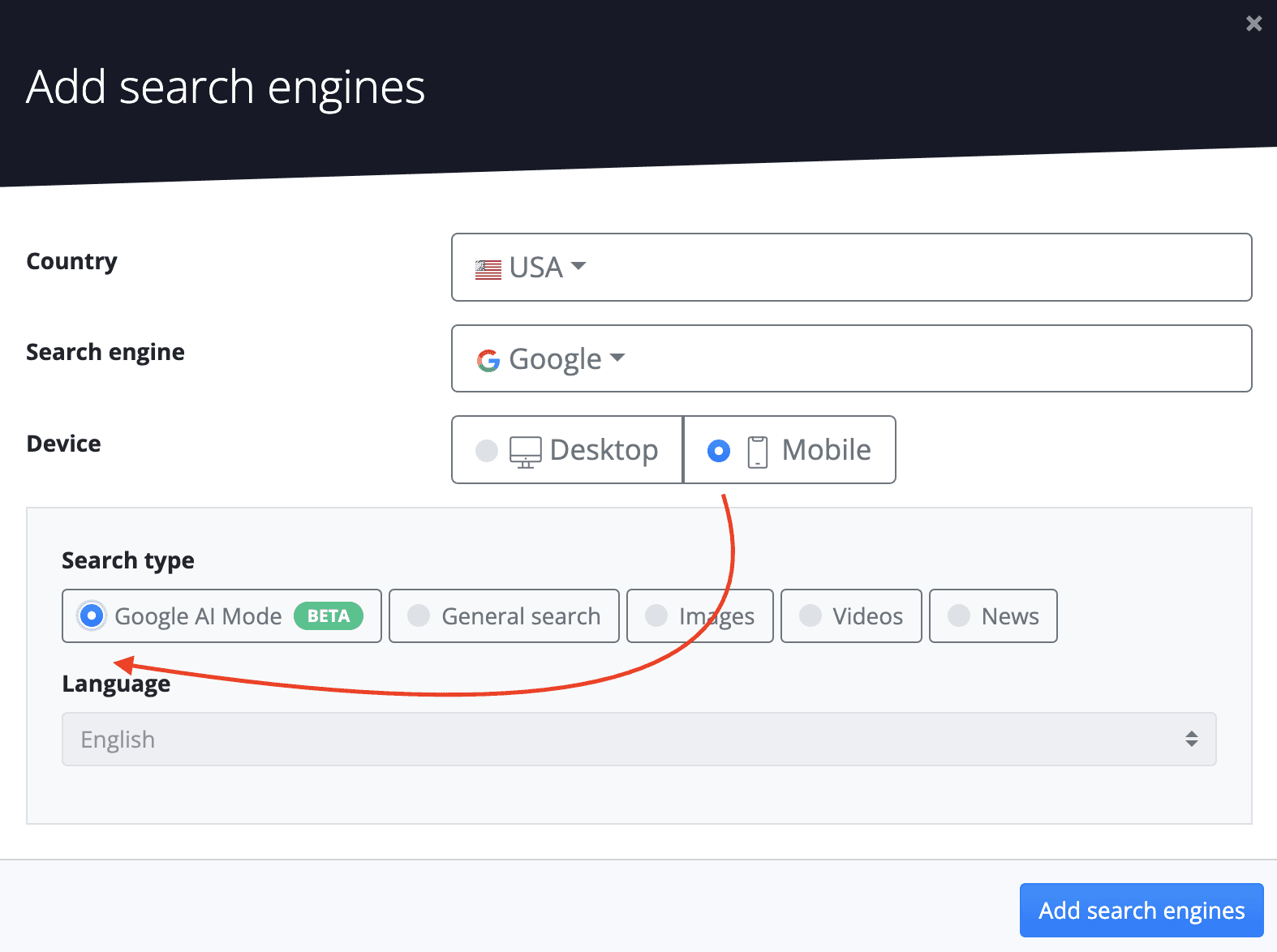Click the Add search engines button

tap(1142, 910)
